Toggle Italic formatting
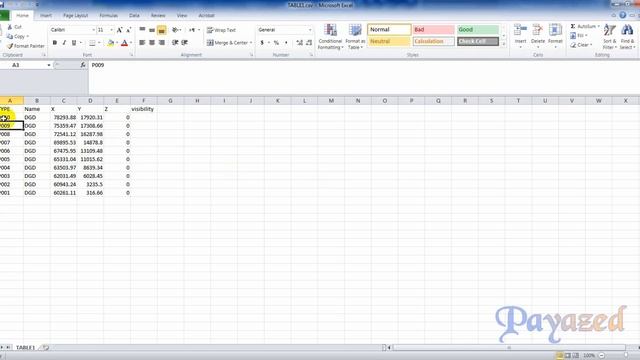Image resolution: width=640 pixels, height=360 pixels. [64, 43]
